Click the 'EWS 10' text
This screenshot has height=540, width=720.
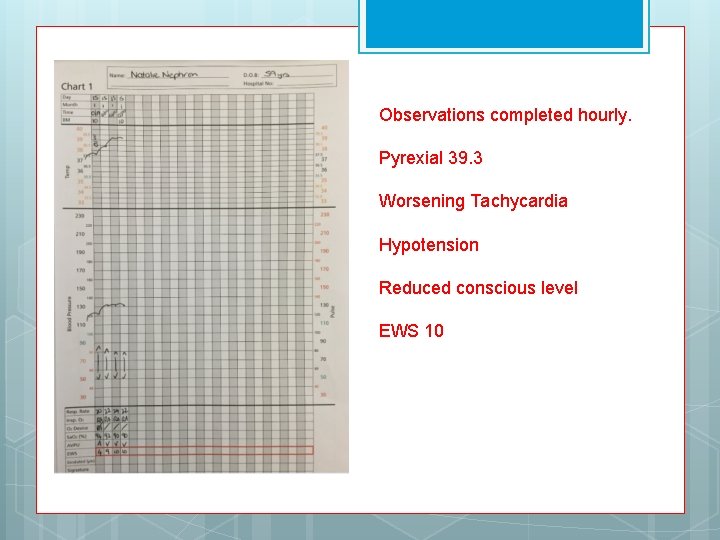[411, 331]
